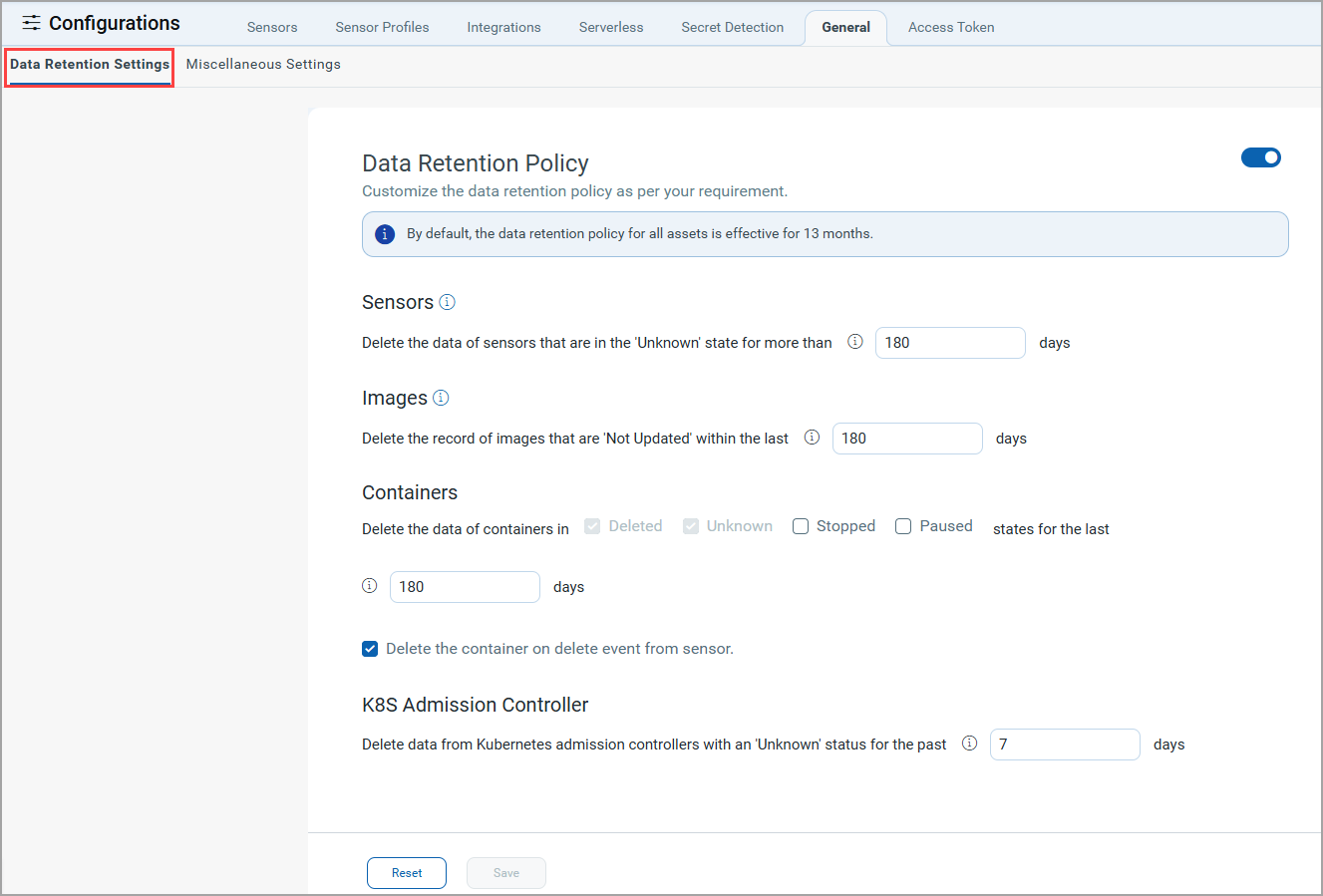Viewport: 1323px width, 896px height.
Task: Go to the Access Token tab
Action: click(x=950, y=27)
